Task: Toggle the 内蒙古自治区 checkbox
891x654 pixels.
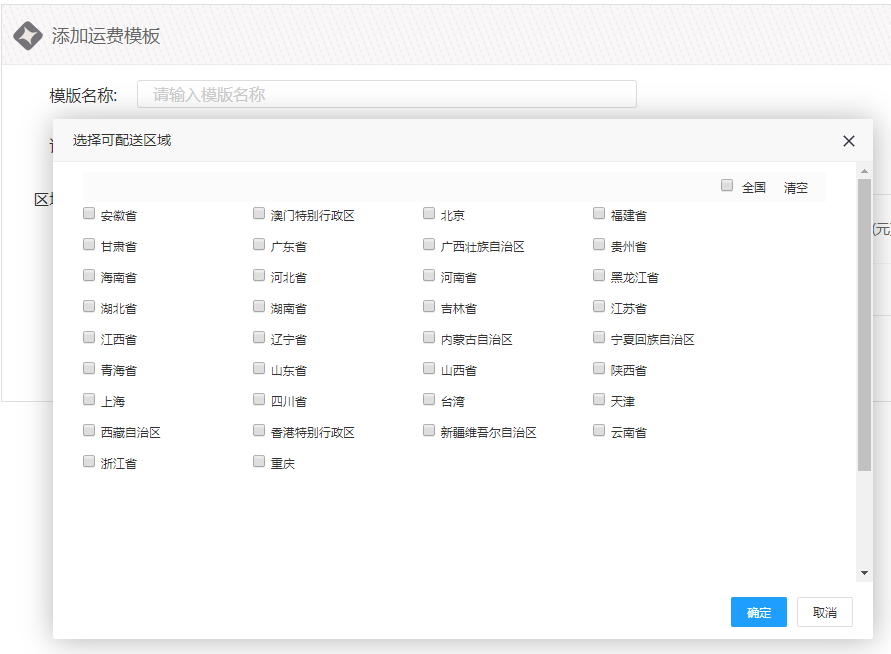Action: click(x=429, y=338)
